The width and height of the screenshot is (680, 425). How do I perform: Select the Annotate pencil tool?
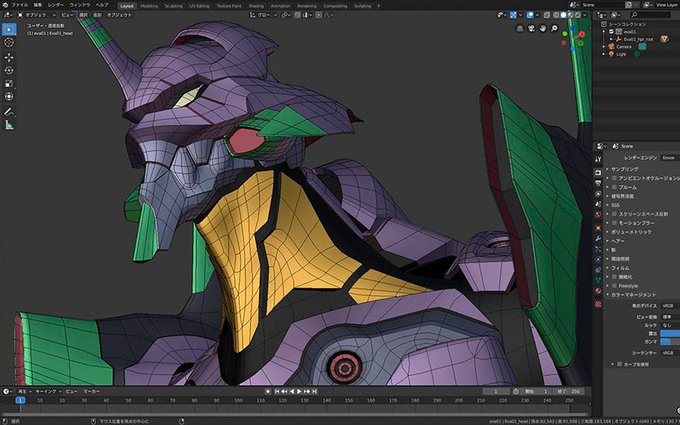[x=9, y=112]
